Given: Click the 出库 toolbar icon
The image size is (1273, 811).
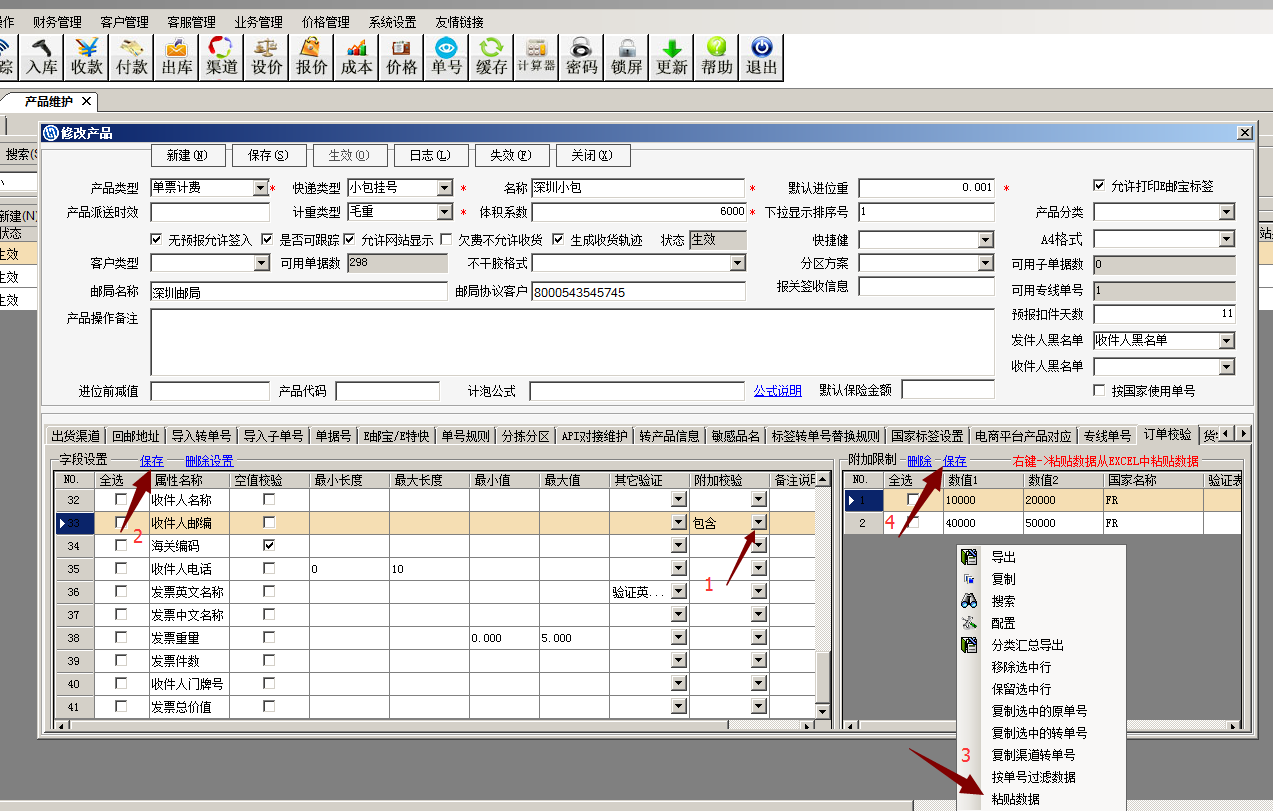Looking at the screenshot, I should click(177, 57).
